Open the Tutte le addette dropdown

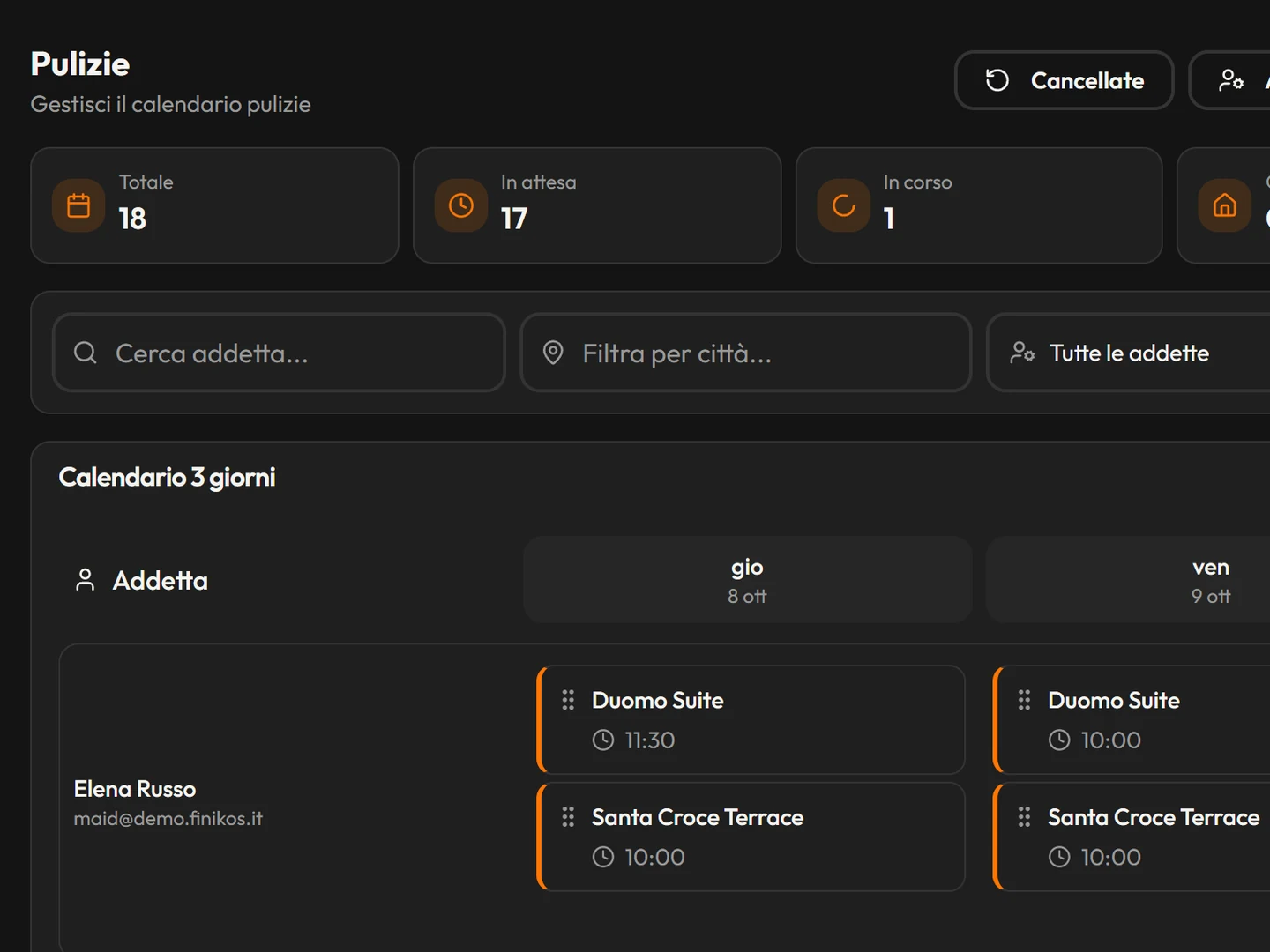pos(1129,353)
